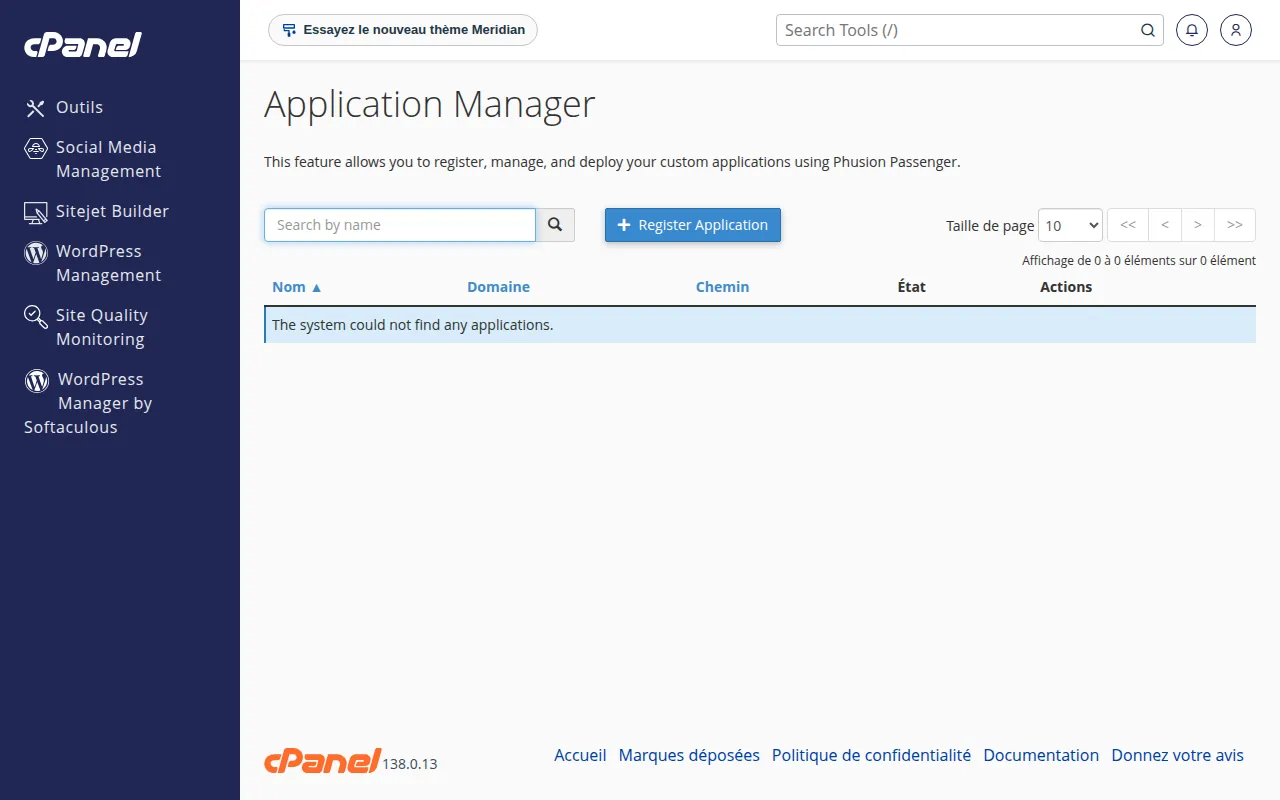Click the WordPress Manager by Softaculous icon

point(37,380)
